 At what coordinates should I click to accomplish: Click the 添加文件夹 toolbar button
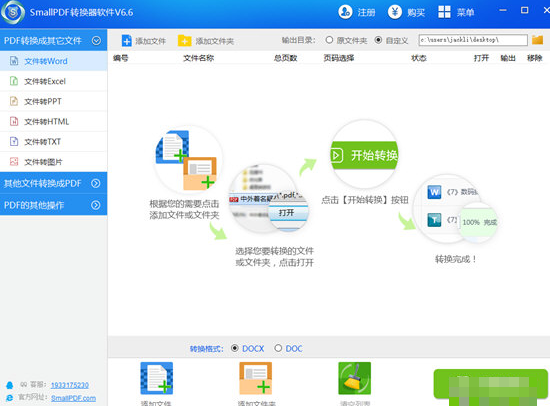tap(206, 41)
